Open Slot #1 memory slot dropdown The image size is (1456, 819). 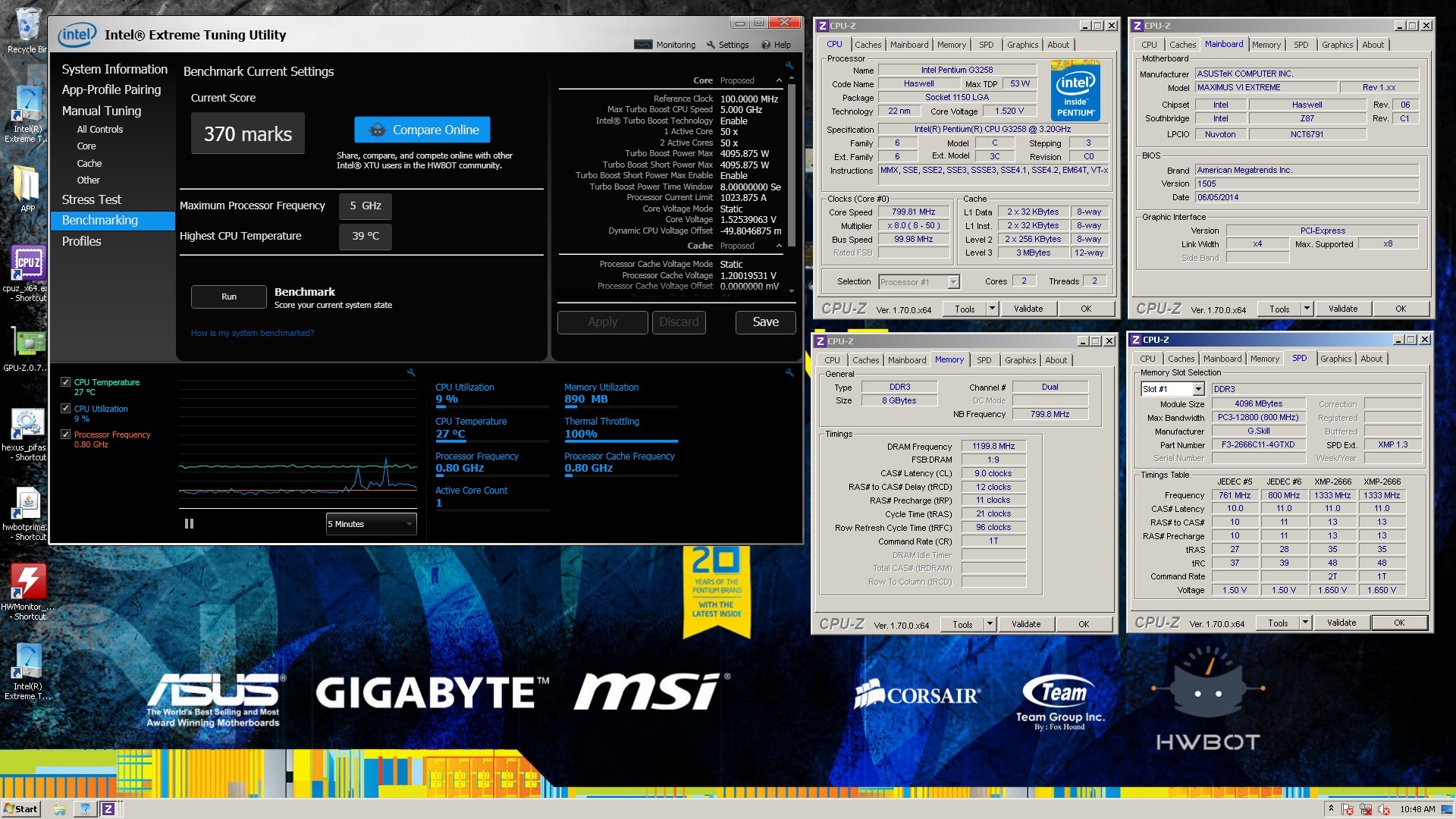click(x=1172, y=389)
